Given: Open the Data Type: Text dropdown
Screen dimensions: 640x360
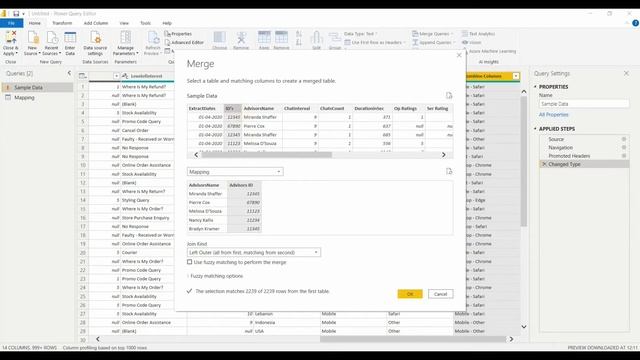Looking at the screenshot, I should (x=361, y=34).
